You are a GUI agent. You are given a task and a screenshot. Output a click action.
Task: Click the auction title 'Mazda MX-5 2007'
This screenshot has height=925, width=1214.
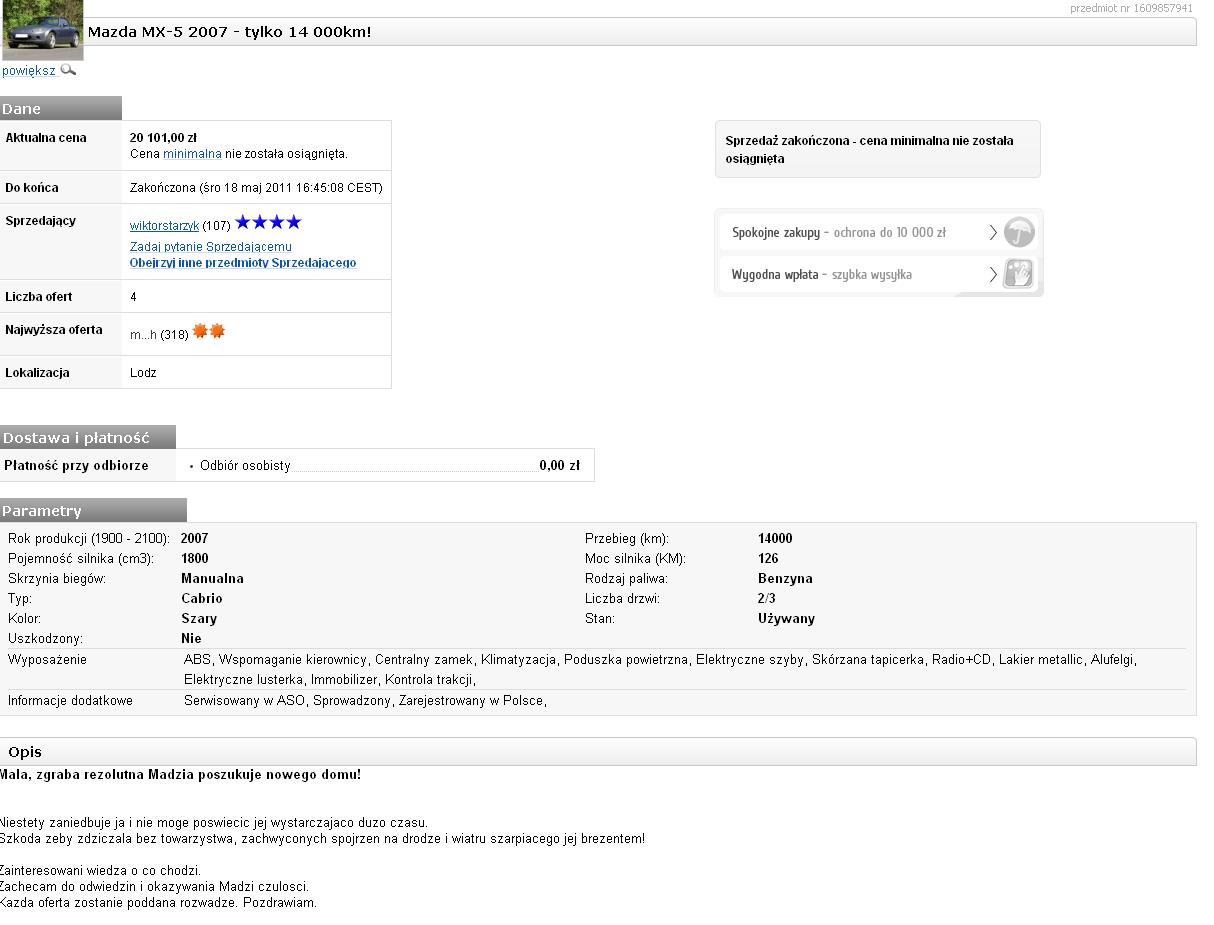pos(230,32)
